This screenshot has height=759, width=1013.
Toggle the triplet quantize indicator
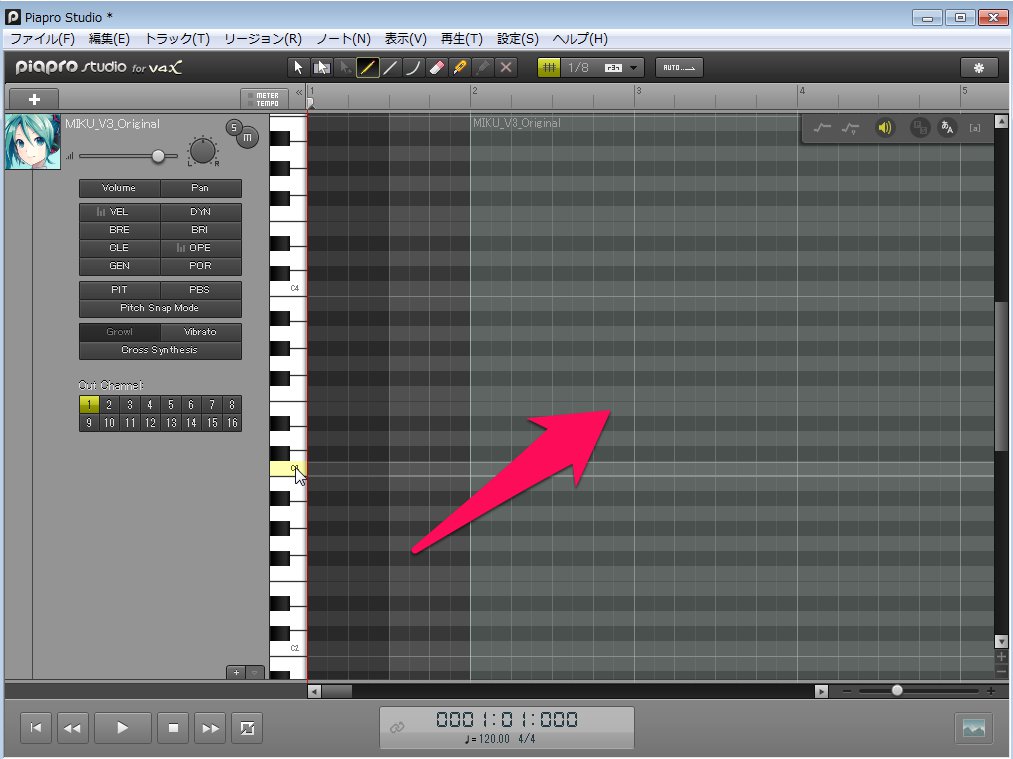613,68
